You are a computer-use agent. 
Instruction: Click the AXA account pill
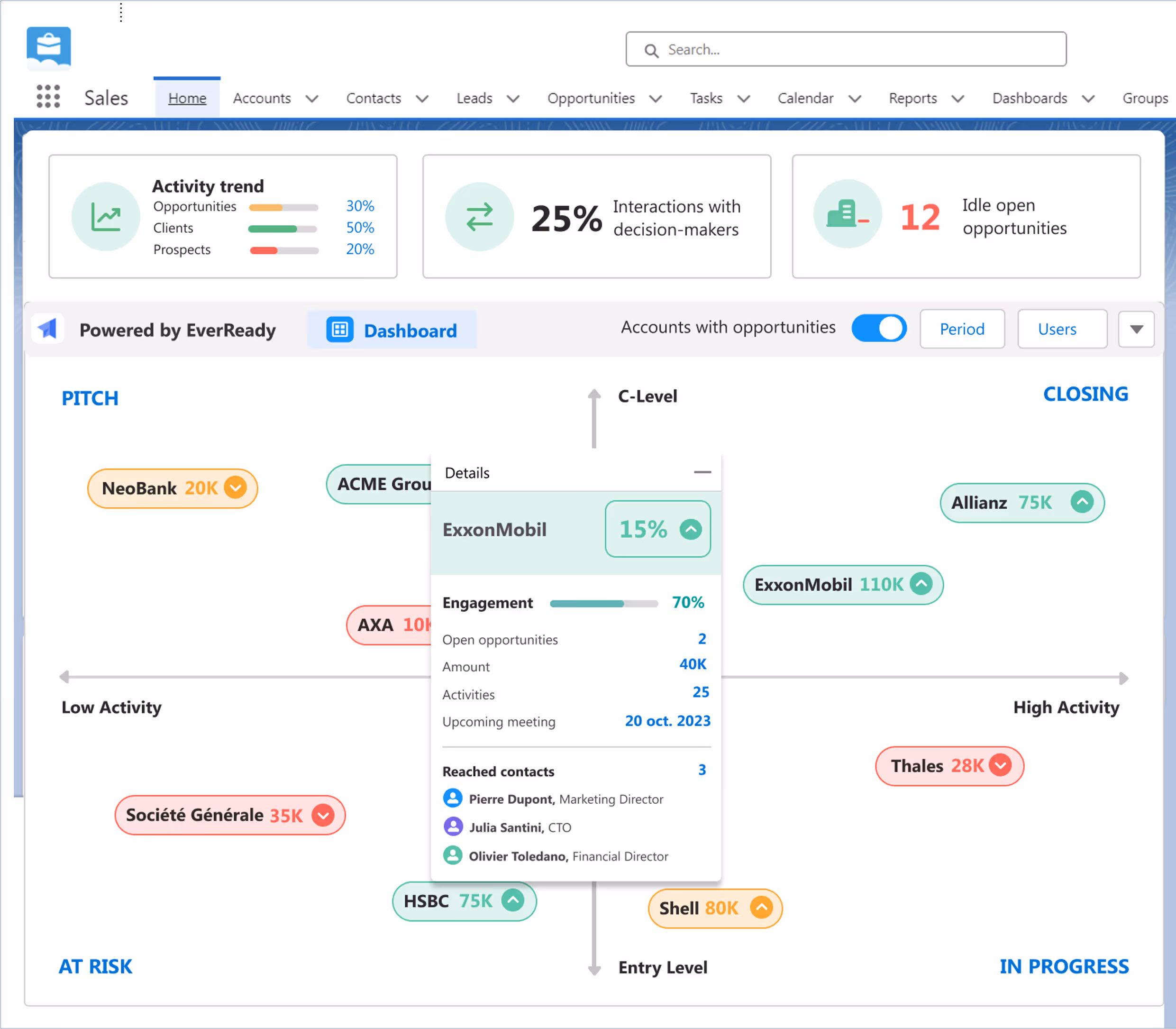tap(389, 625)
